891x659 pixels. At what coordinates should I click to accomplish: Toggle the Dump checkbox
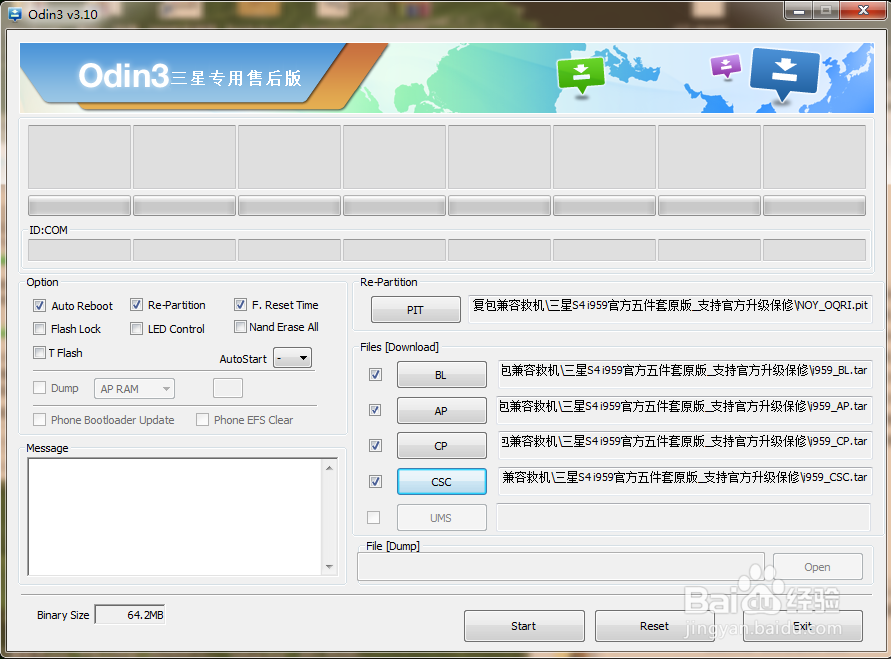(x=39, y=387)
